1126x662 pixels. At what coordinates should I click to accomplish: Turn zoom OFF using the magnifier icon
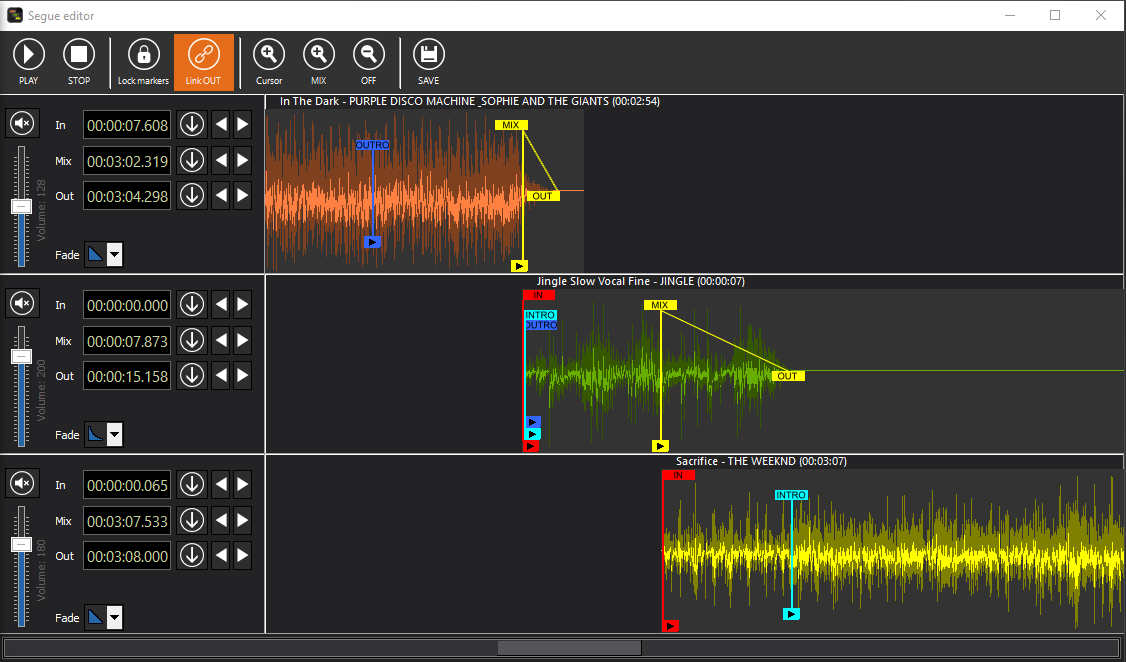[x=369, y=55]
